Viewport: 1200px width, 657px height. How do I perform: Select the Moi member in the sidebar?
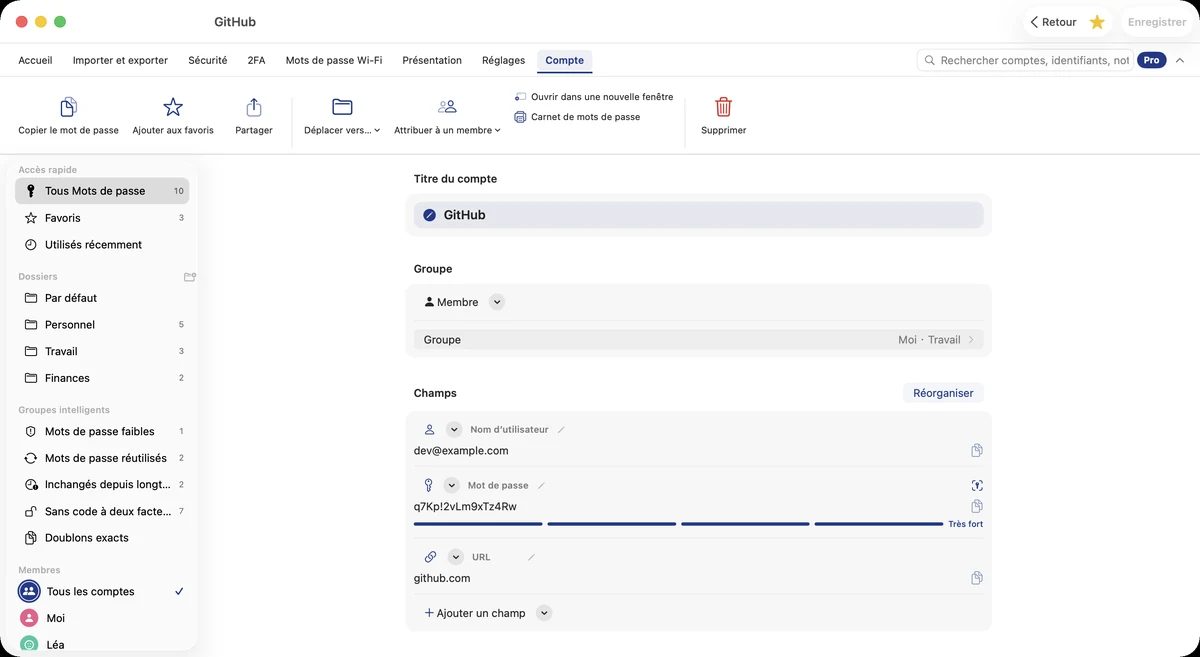pos(102,618)
